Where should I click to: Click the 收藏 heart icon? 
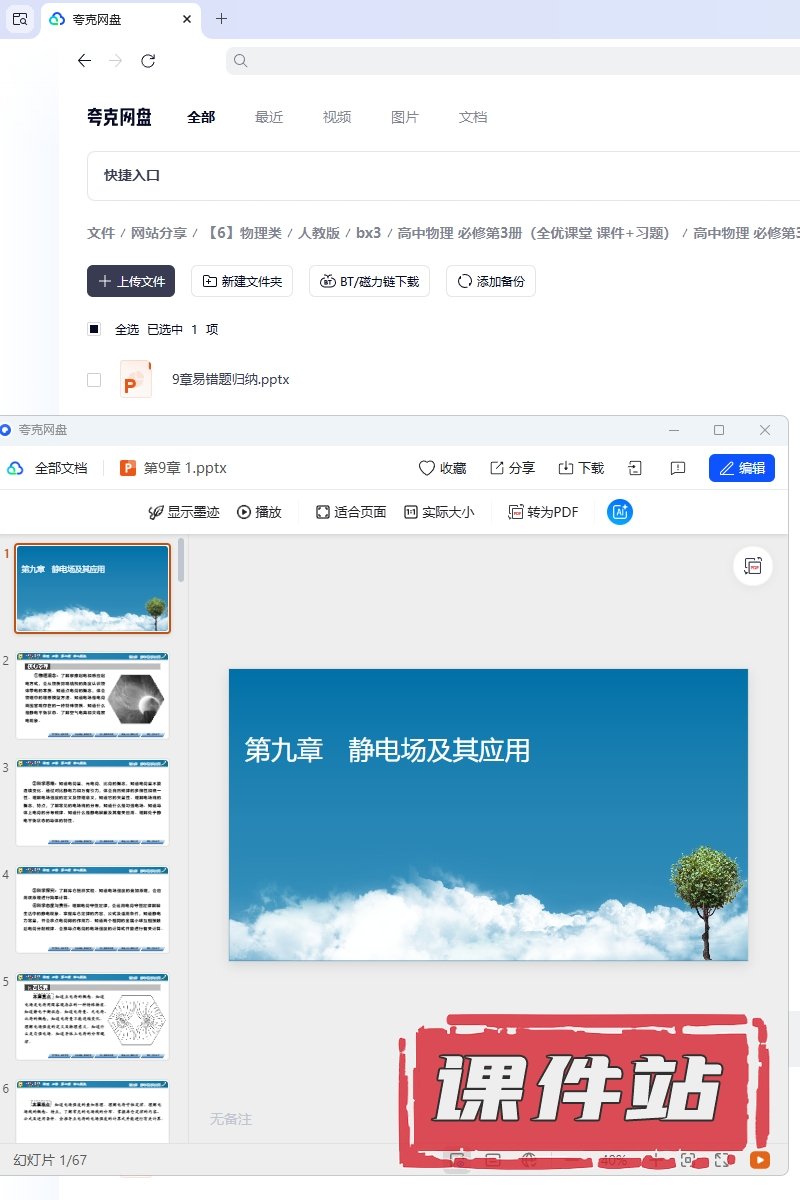[427, 468]
